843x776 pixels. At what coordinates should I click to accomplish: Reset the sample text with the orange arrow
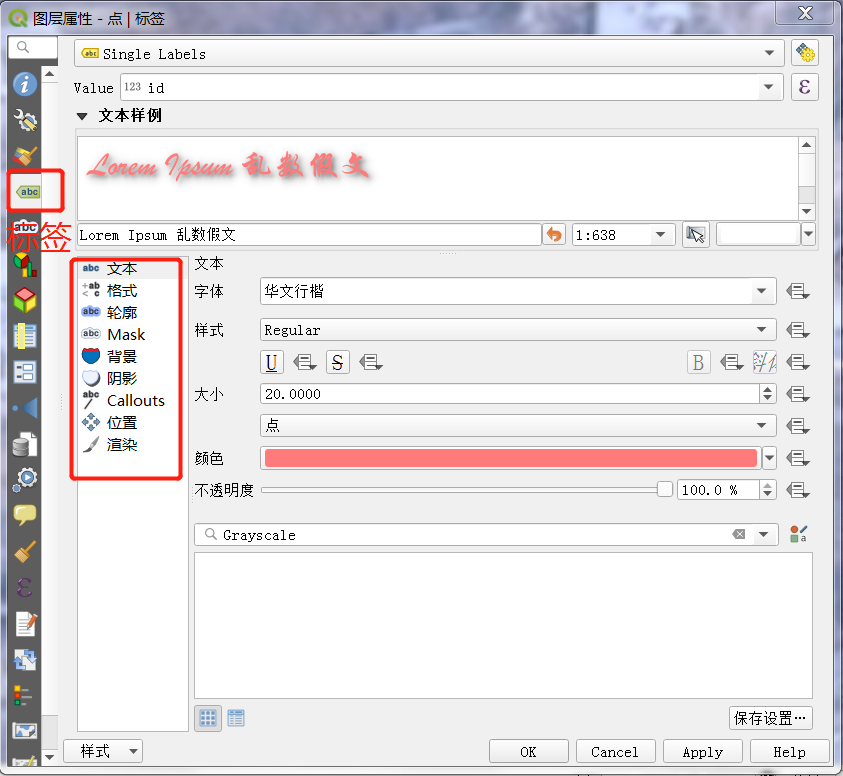click(554, 235)
